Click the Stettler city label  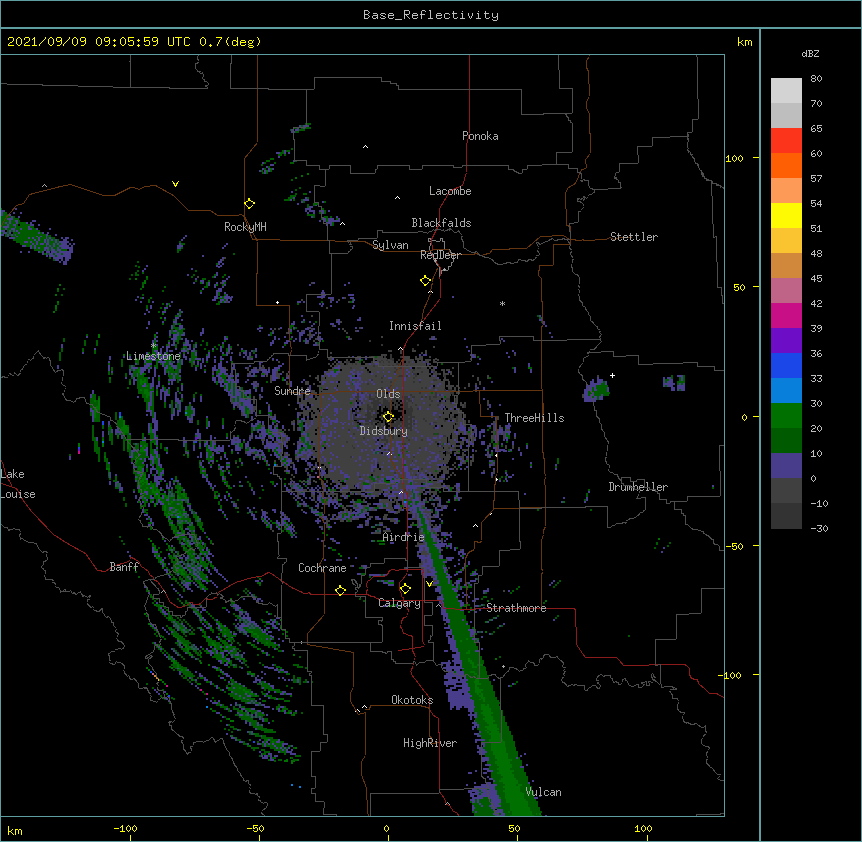pyautogui.click(x=634, y=237)
